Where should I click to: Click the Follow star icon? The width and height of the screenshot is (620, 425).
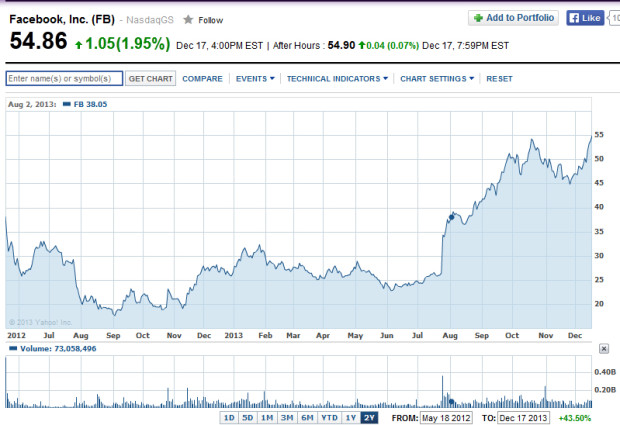[188, 20]
